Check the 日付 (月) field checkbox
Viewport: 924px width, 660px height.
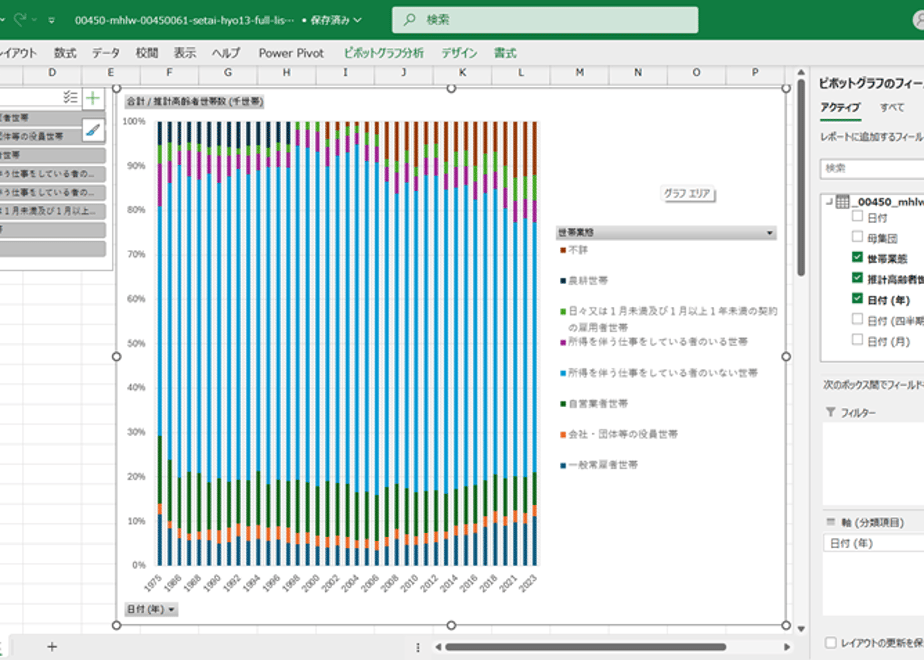pos(857,339)
